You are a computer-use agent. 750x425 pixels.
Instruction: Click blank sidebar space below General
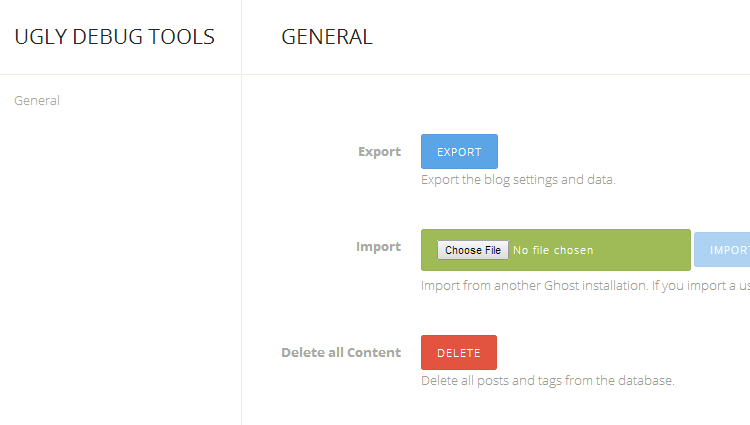tap(120, 260)
